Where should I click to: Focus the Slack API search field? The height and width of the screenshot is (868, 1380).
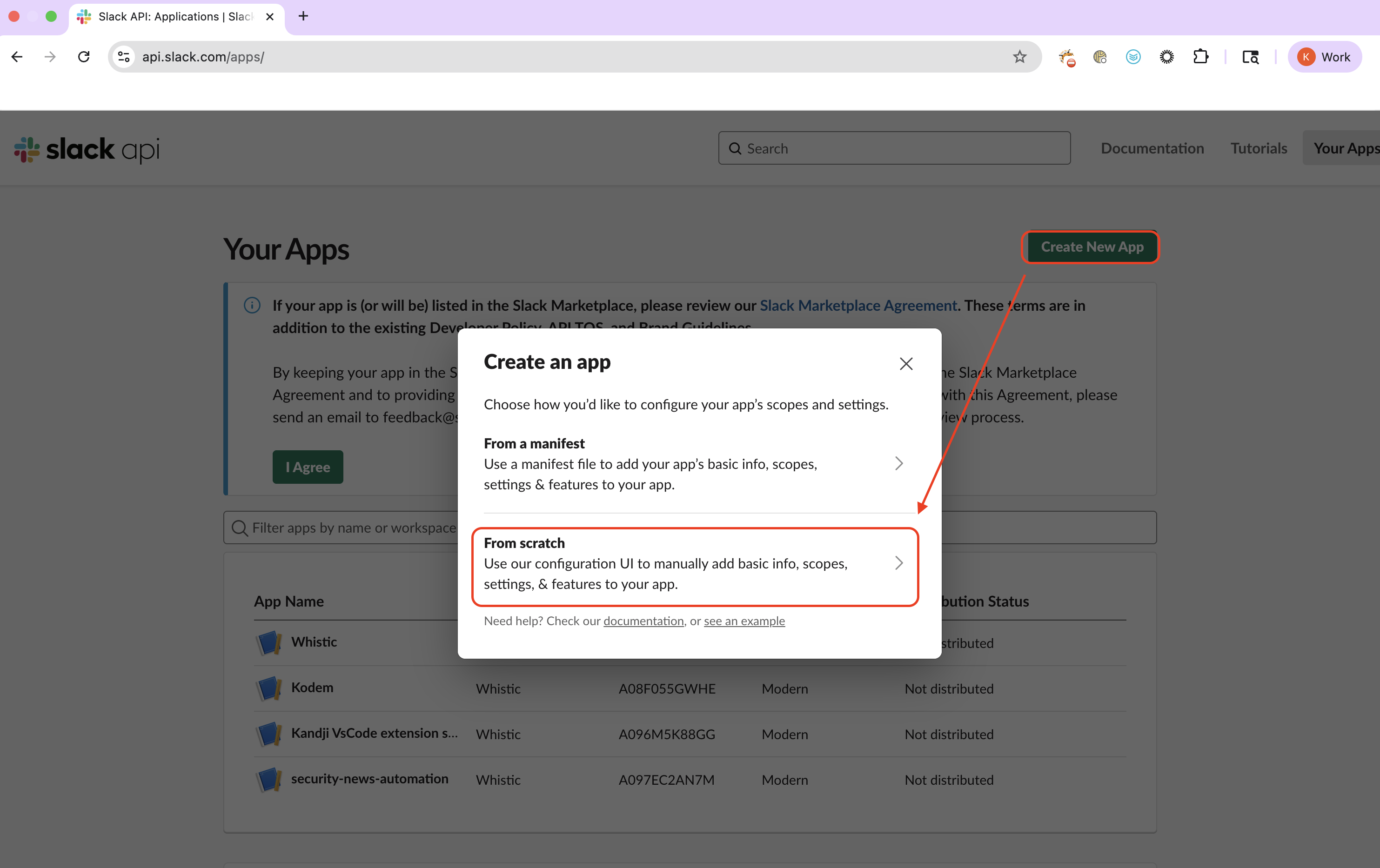click(894, 148)
